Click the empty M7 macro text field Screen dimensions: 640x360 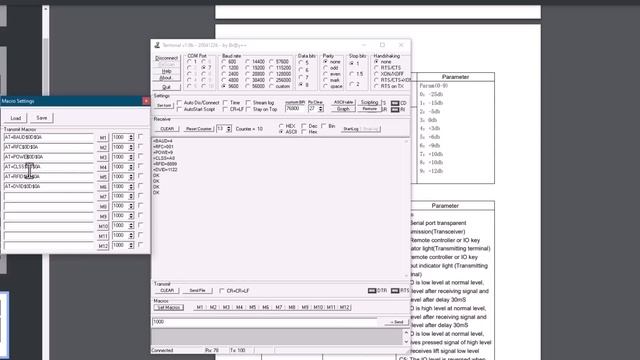pos(49,196)
